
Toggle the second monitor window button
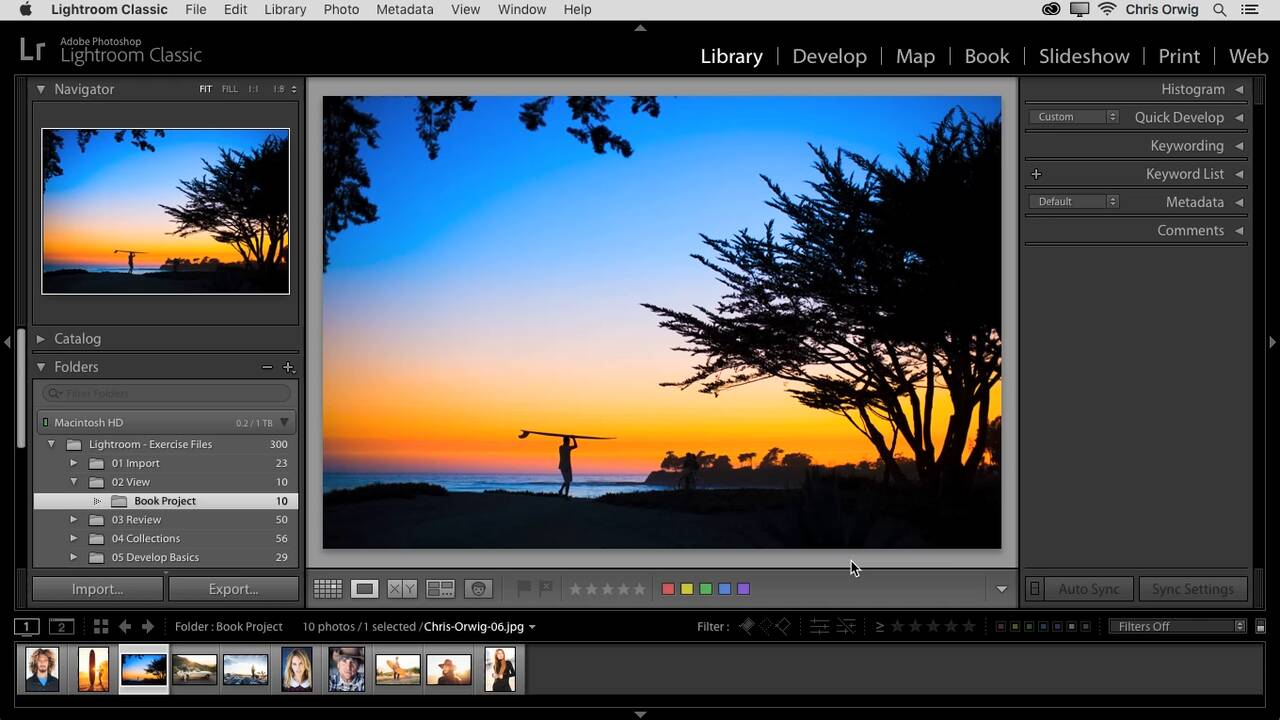(62, 627)
